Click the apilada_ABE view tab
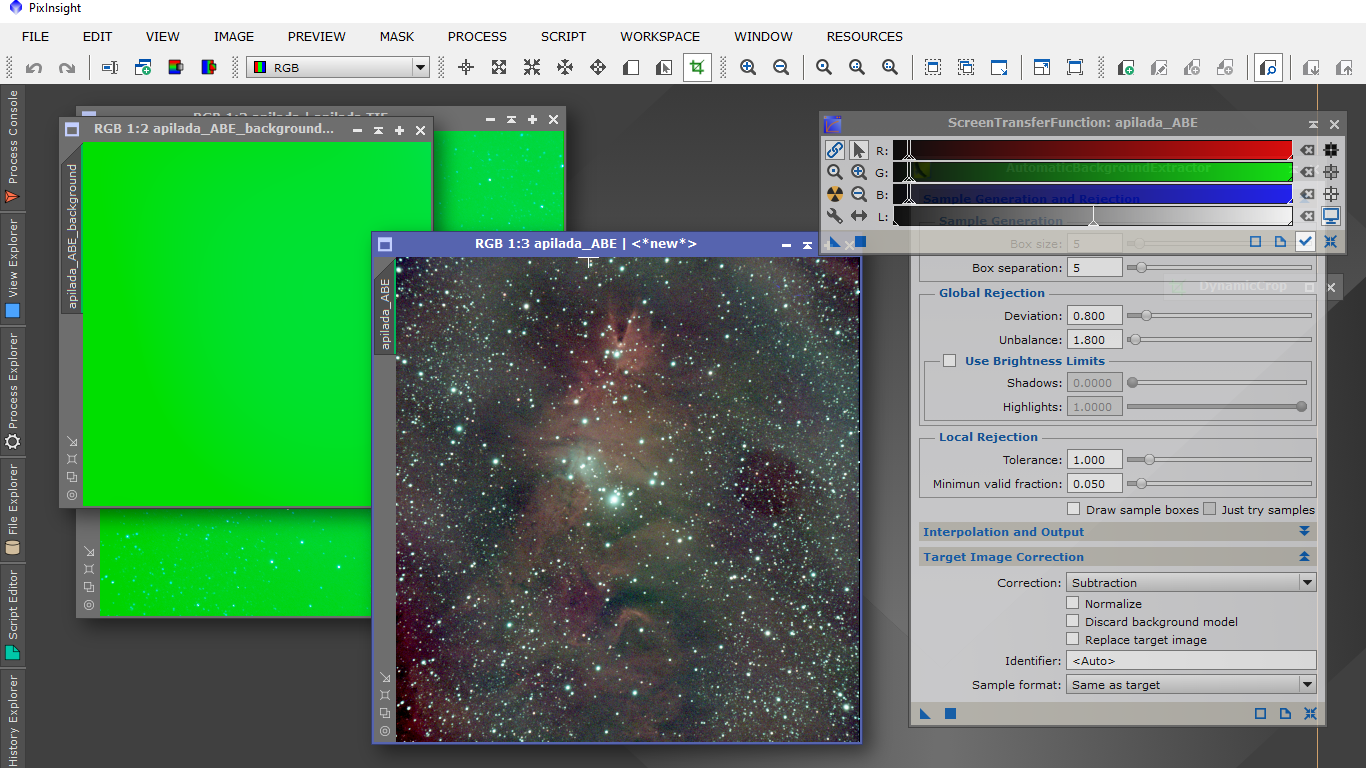The image size is (1366, 768). [x=385, y=313]
